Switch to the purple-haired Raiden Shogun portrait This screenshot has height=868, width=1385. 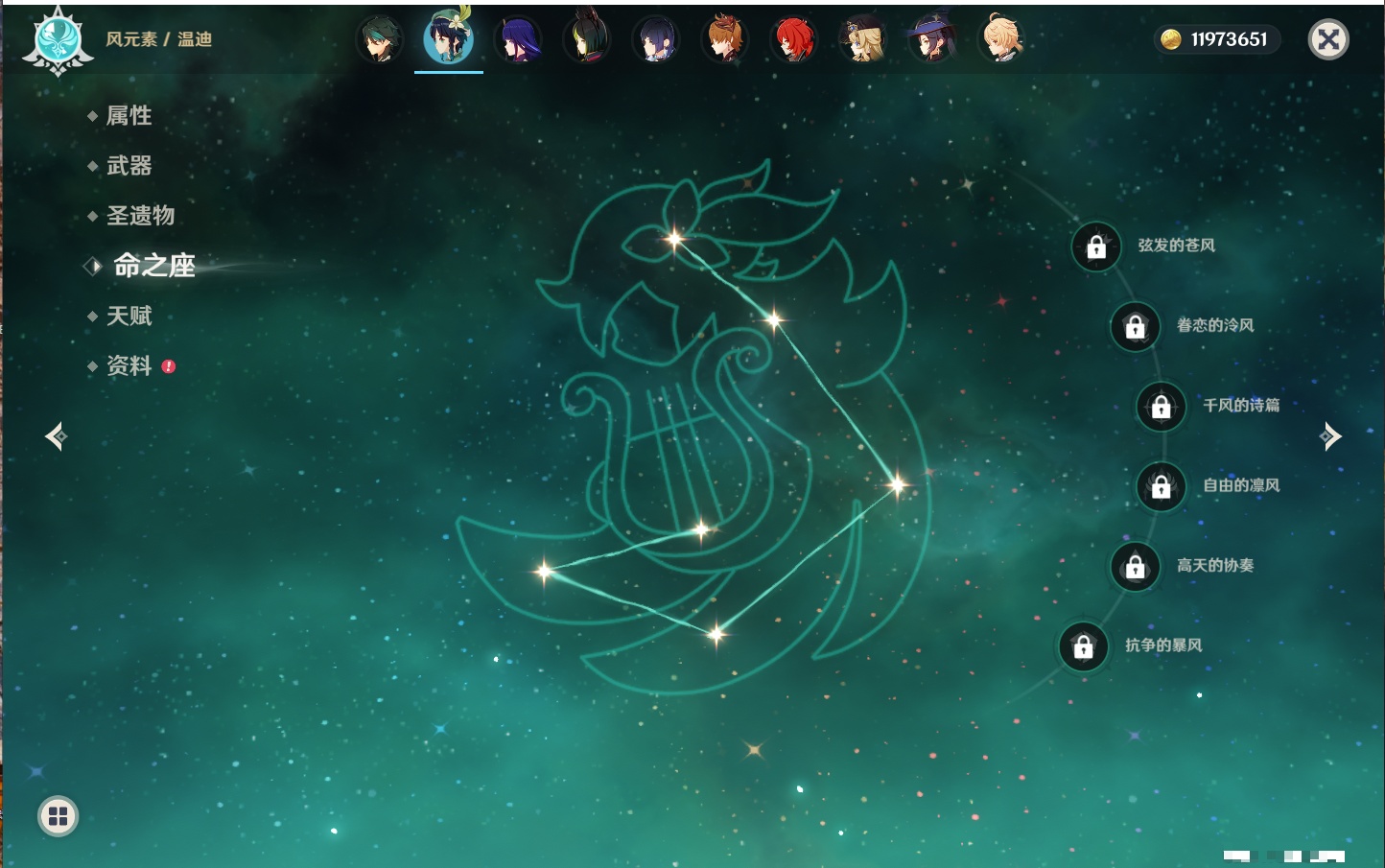click(x=518, y=40)
